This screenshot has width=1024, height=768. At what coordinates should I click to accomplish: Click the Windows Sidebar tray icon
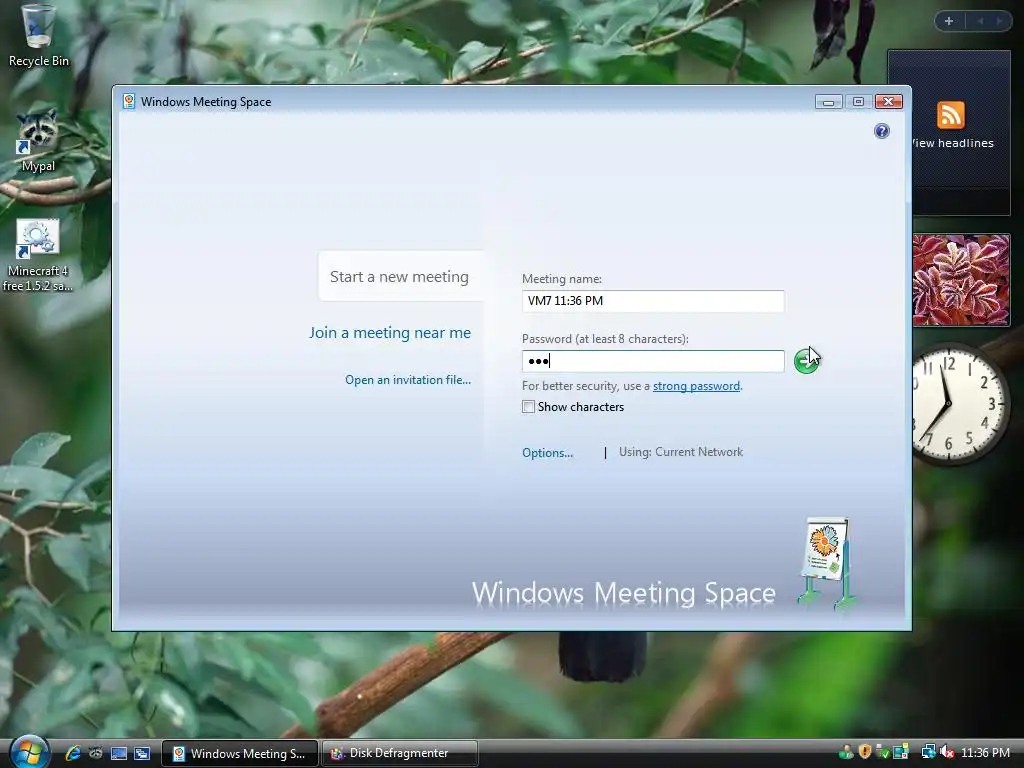coord(901,752)
